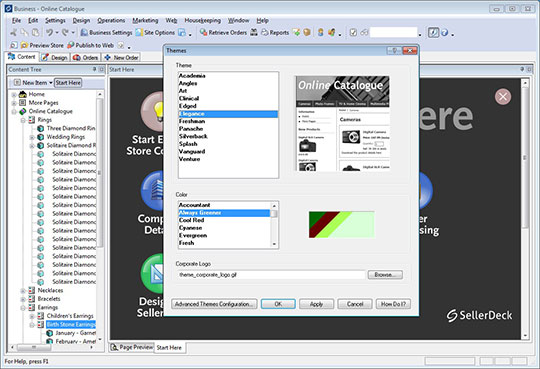Viewport: 540px width, 369px height.
Task: Click the Copy icon in toolbar
Action: 24,33
